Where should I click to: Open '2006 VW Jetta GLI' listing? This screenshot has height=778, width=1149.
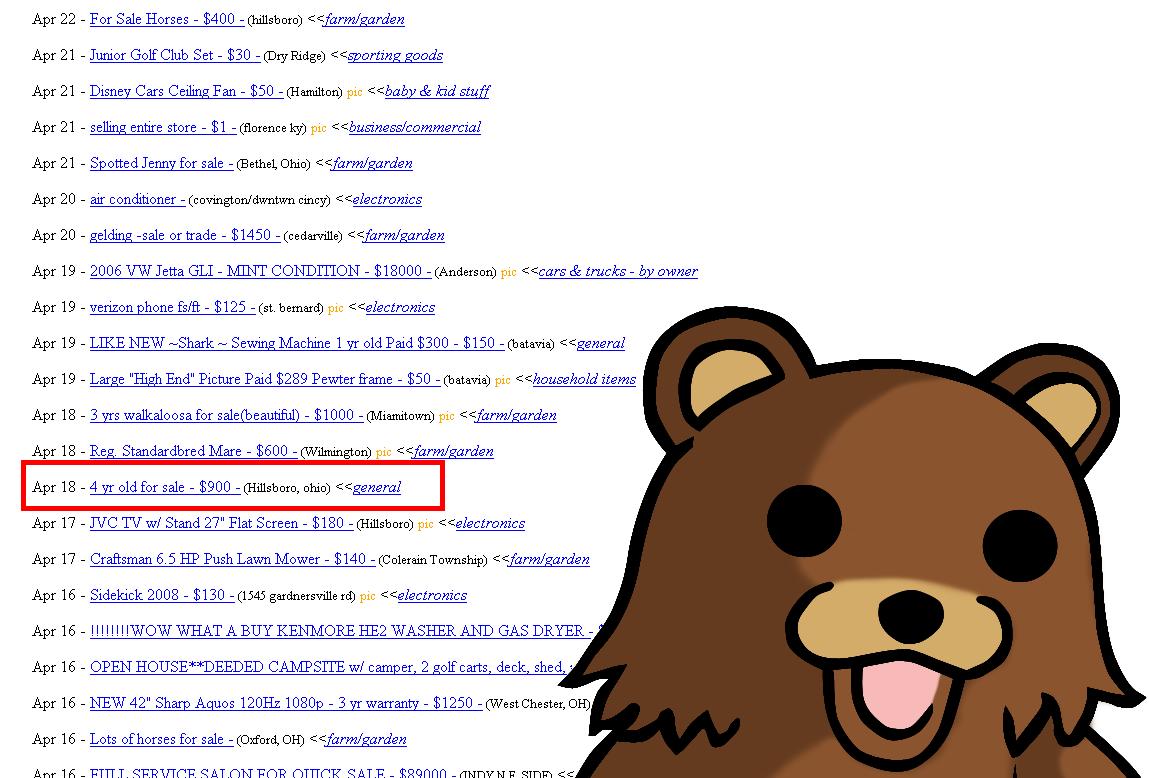click(260, 271)
